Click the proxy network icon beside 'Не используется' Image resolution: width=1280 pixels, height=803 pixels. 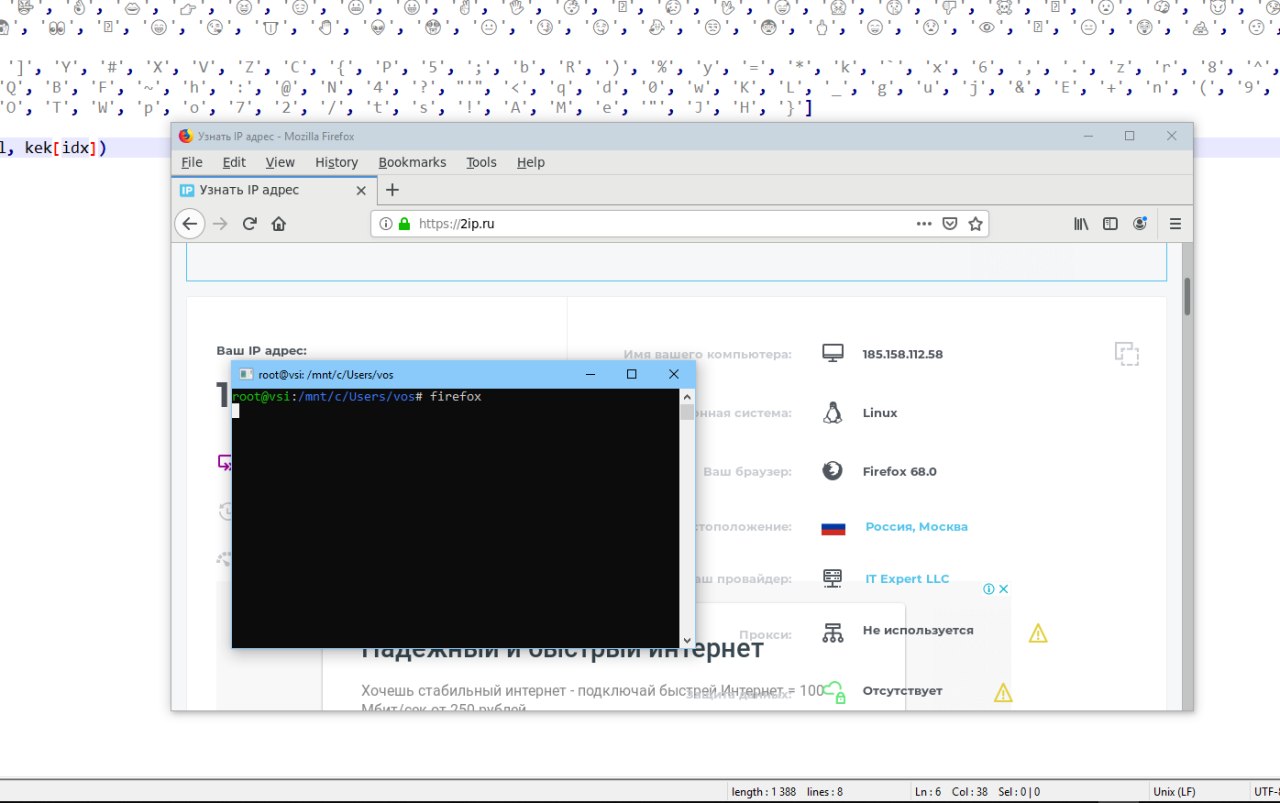pyautogui.click(x=832, y=632)
